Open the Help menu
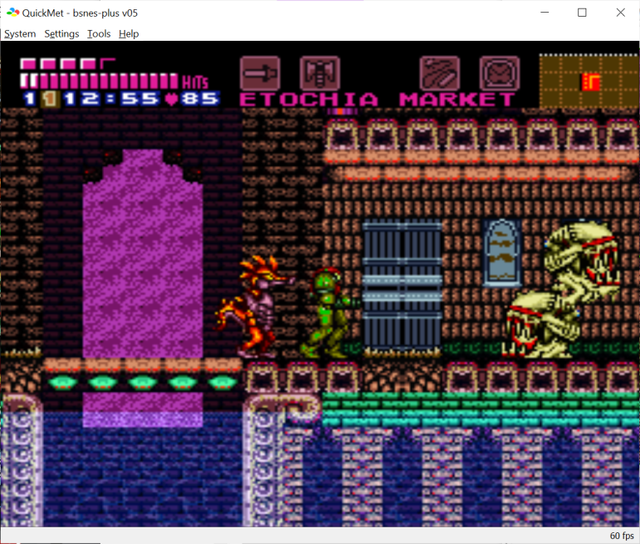Screen dimensions: 640x544 [x=129, y=34]
